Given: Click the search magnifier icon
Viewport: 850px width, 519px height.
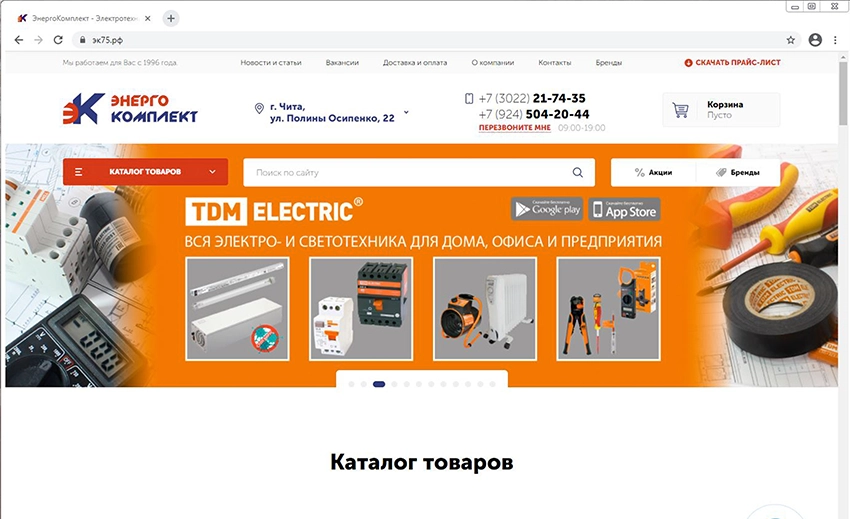Looking at the screenshot, I should 577,172.
